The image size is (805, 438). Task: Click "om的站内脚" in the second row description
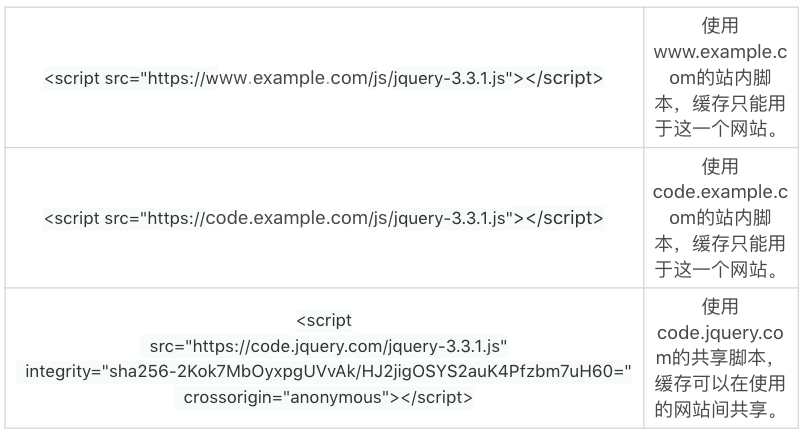(719, 217)
